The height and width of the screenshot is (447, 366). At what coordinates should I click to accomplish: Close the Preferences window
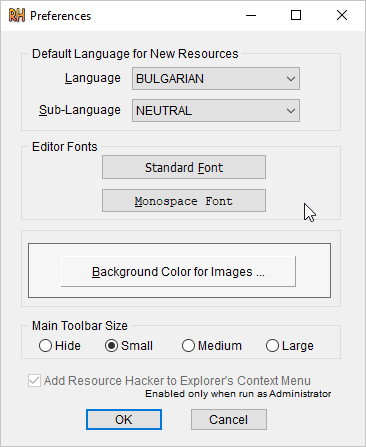(342, 15)
